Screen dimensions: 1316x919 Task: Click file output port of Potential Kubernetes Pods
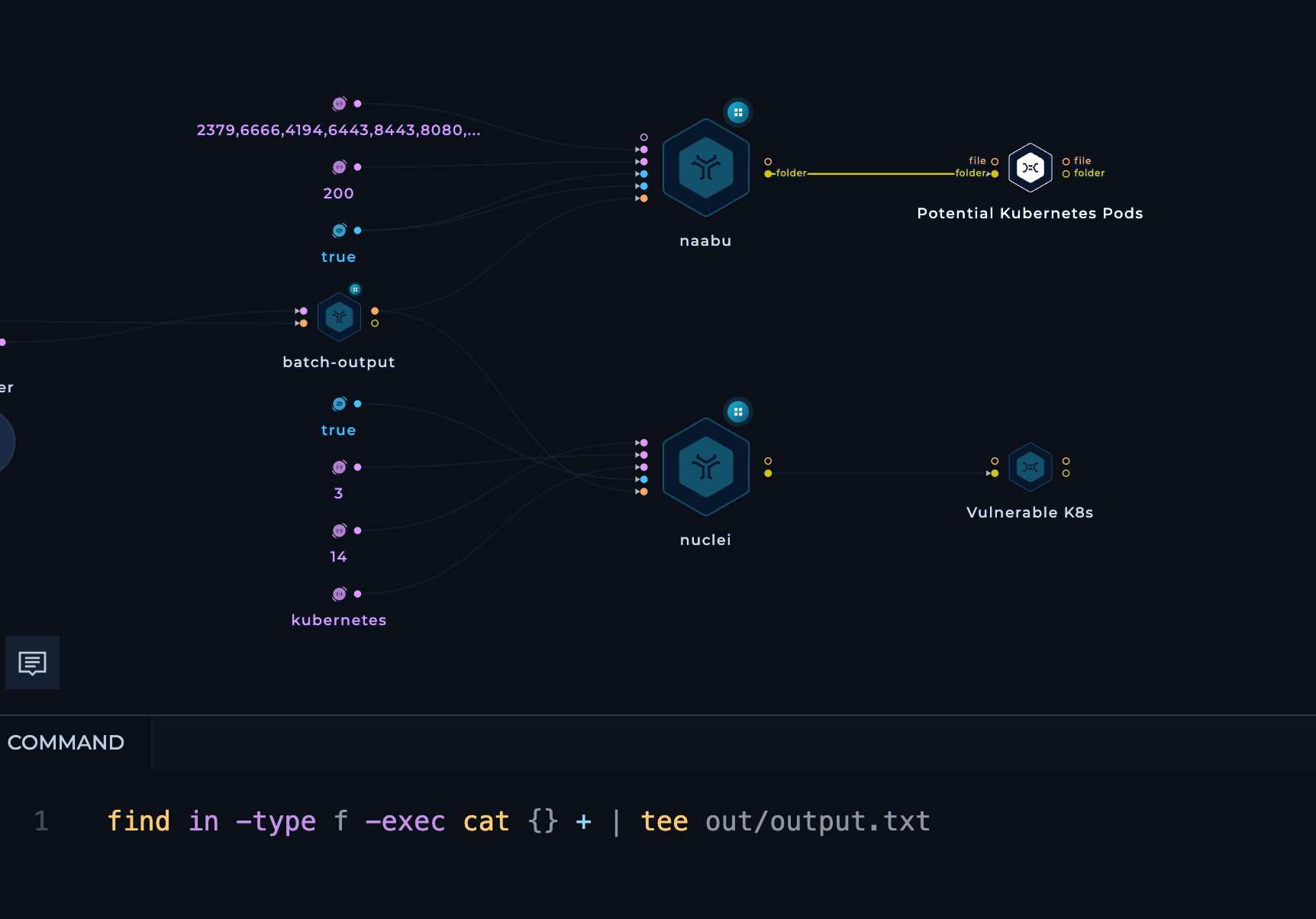[1066, 162]
